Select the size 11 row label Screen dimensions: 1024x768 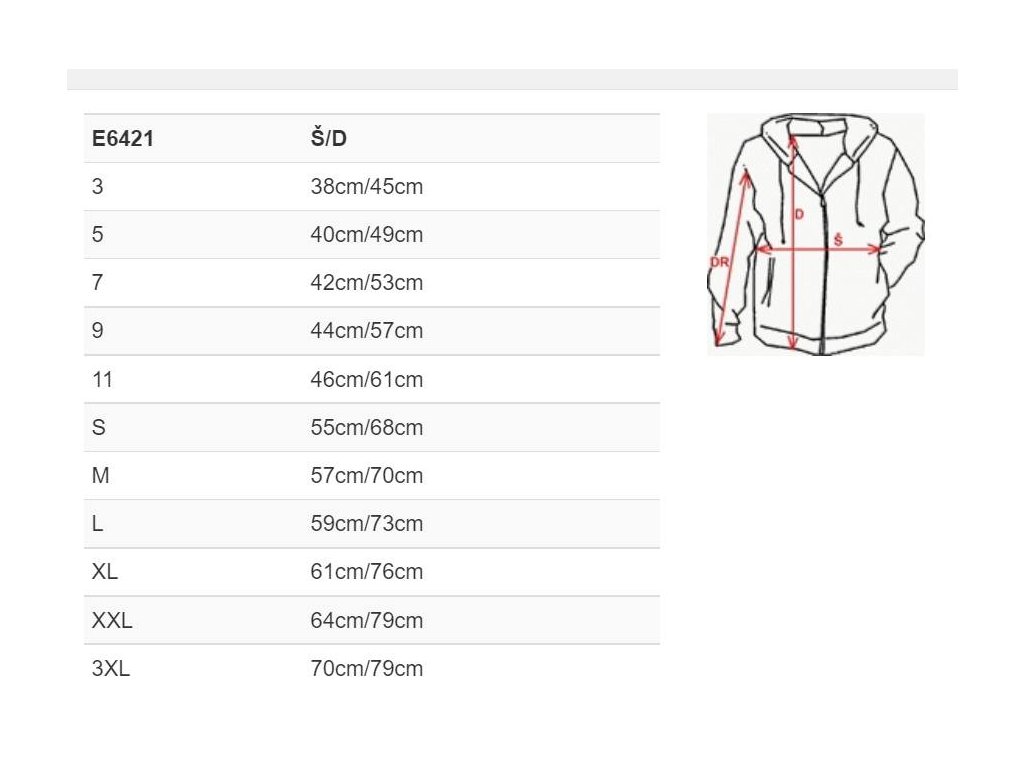click(x=101, y=380)
